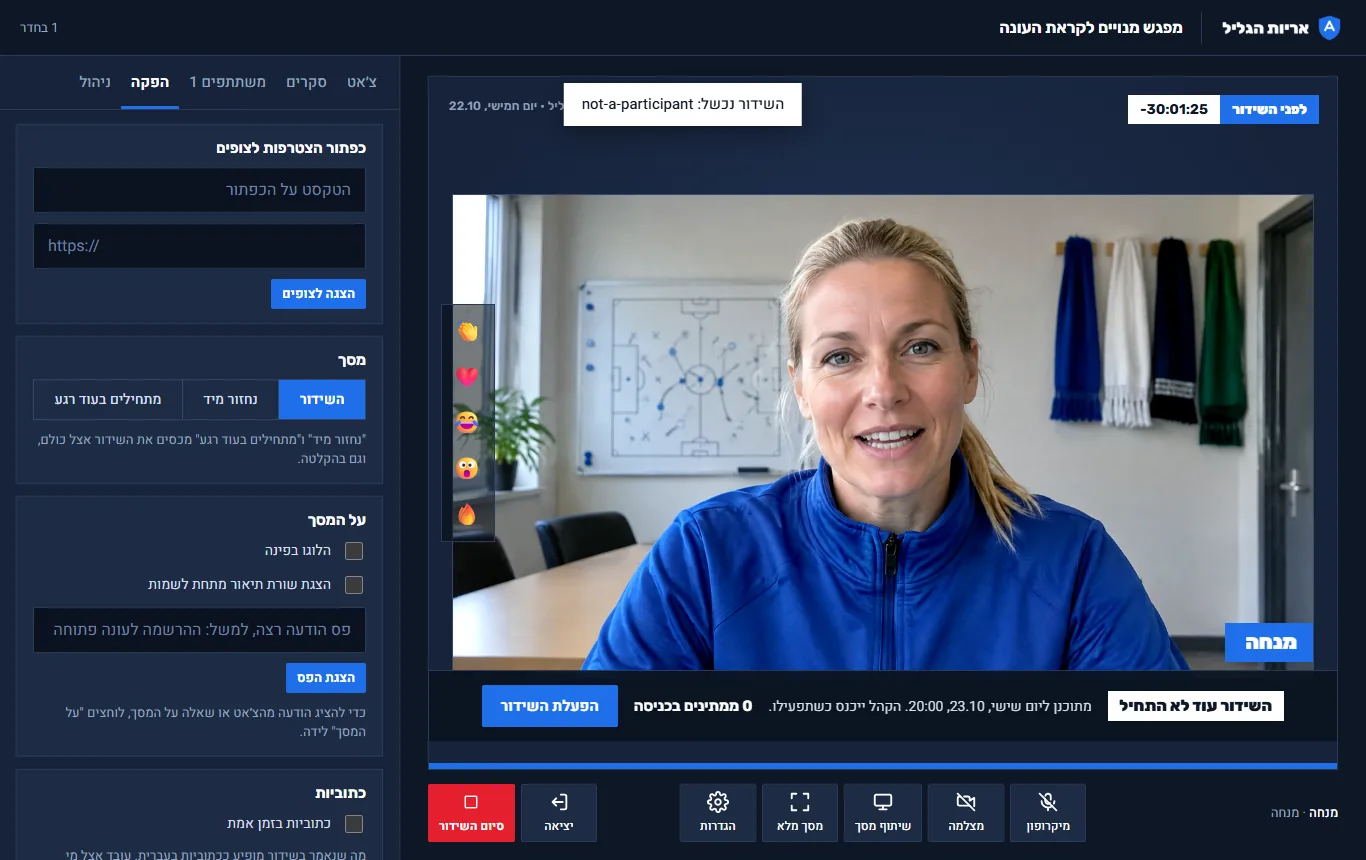Toggle כתוביות בזמן אמת checkbox
This screenshot has height=860, width=1366.
(353, 824)
